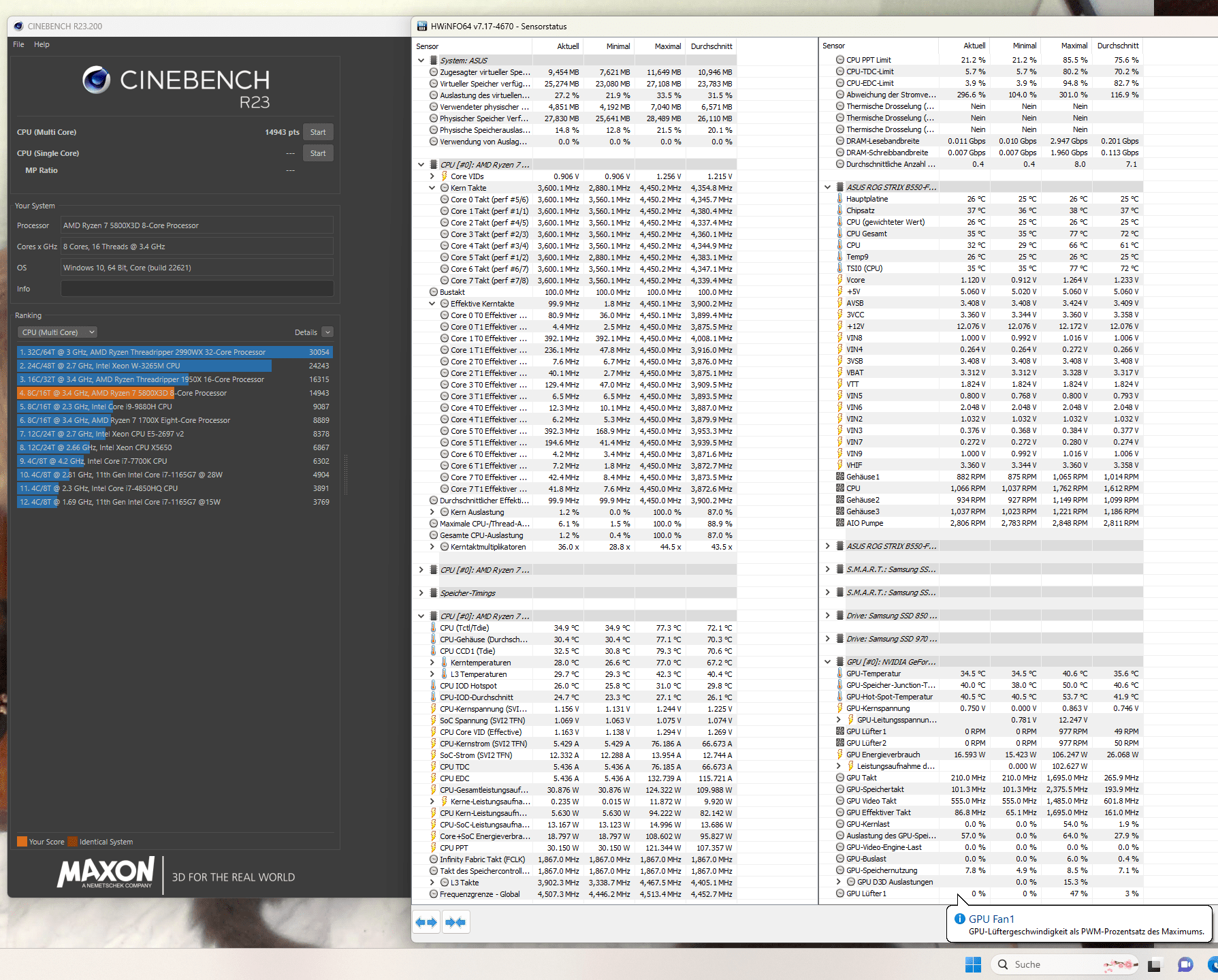Open the File menu in Cinebench
This screenshot has width=1218, height=980.
(18, 44)
